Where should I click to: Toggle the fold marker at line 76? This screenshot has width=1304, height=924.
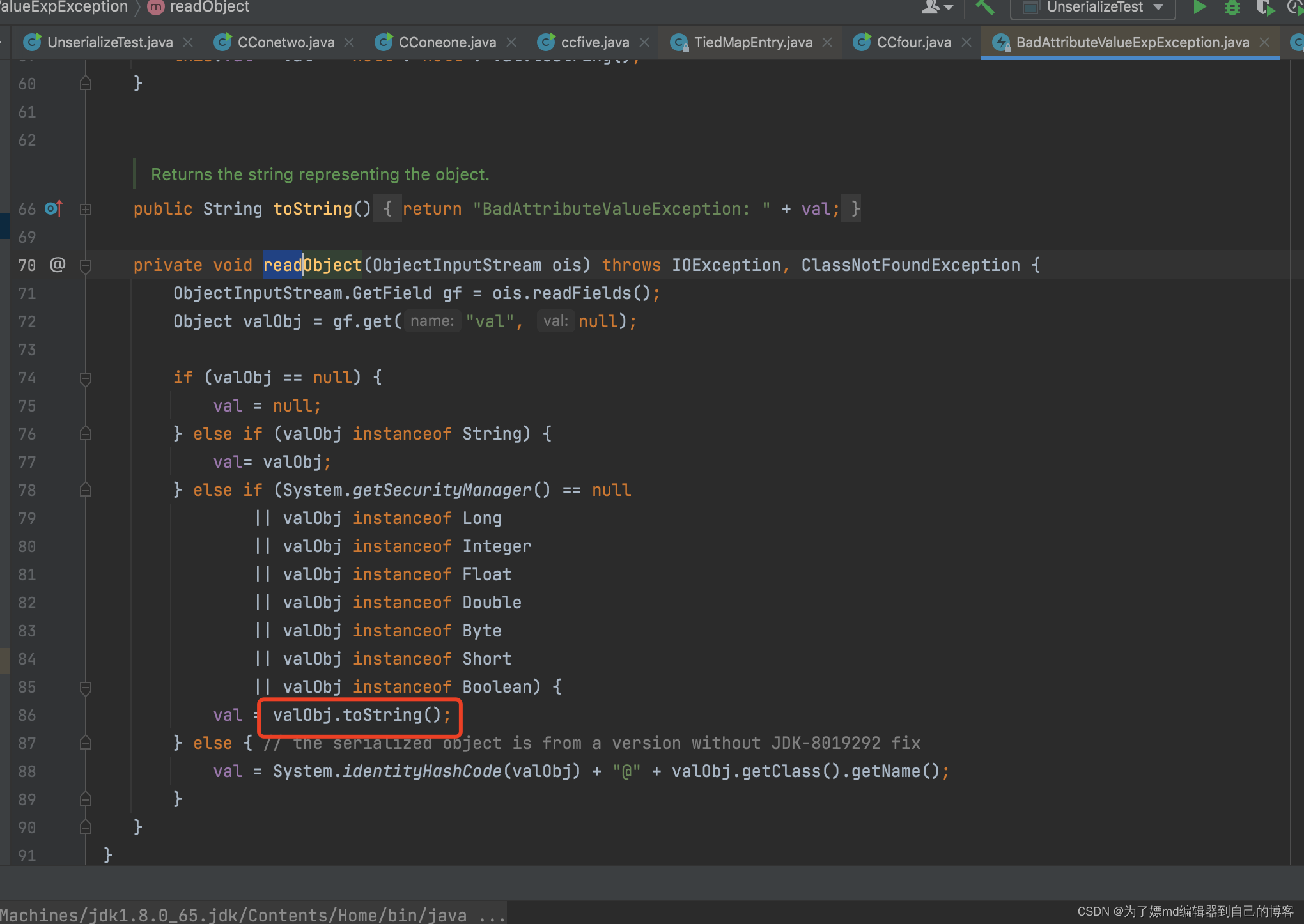86,434
